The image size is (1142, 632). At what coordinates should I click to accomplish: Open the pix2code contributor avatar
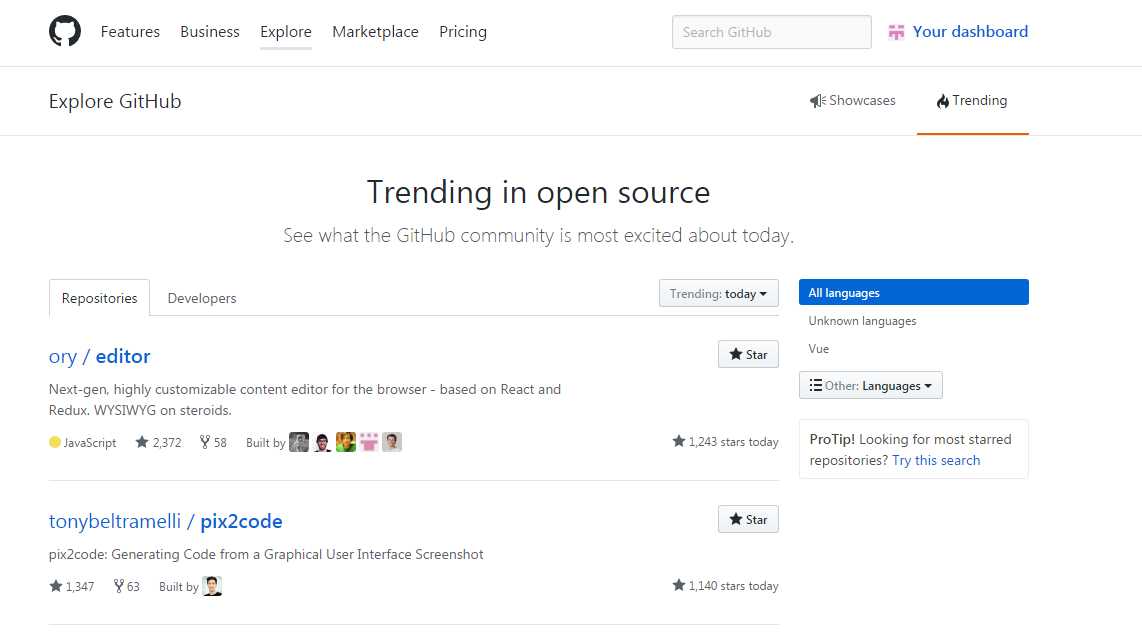click(212, 586)
